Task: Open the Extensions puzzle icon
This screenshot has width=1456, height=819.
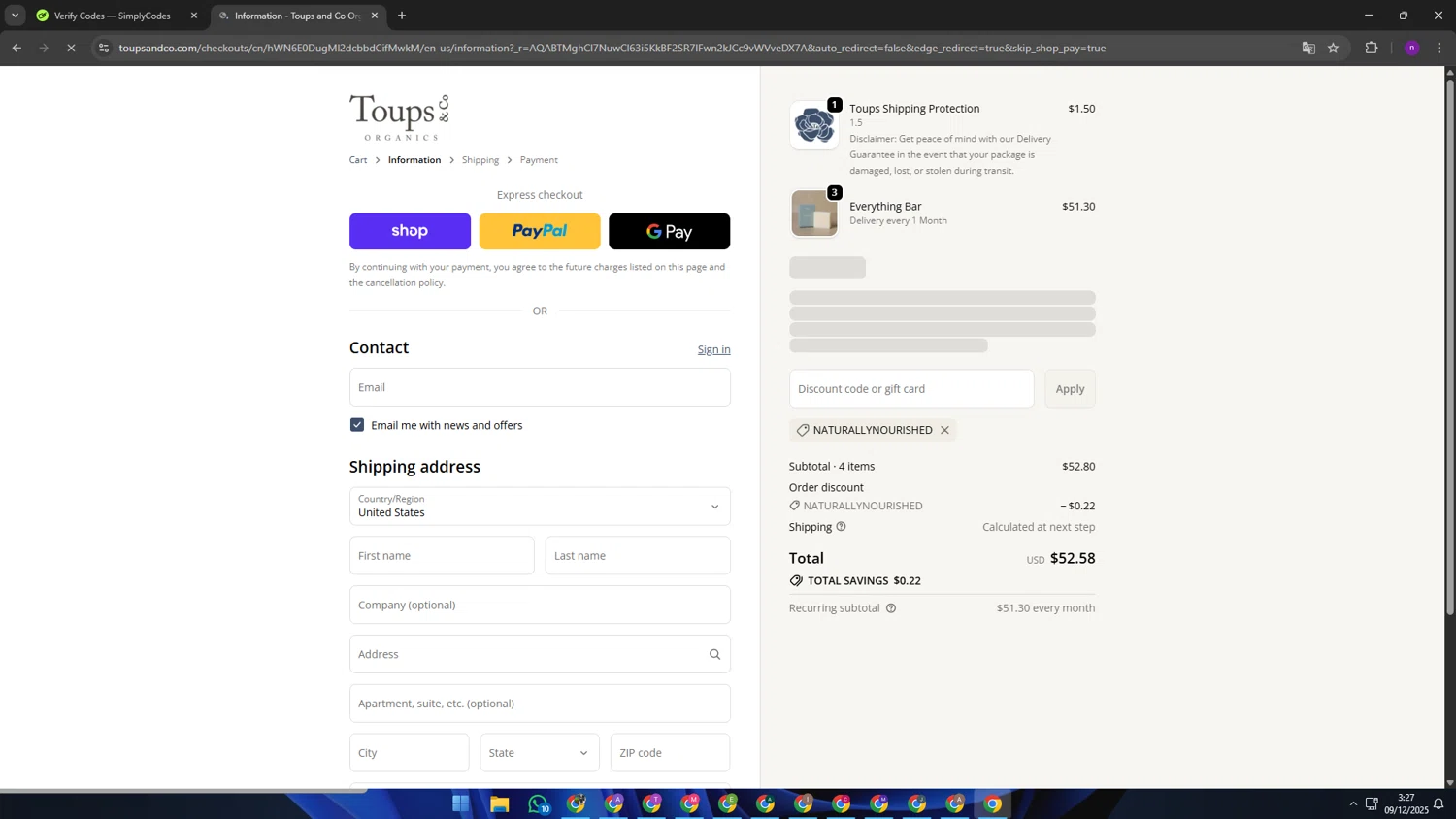Action: tap(1372, 48)
